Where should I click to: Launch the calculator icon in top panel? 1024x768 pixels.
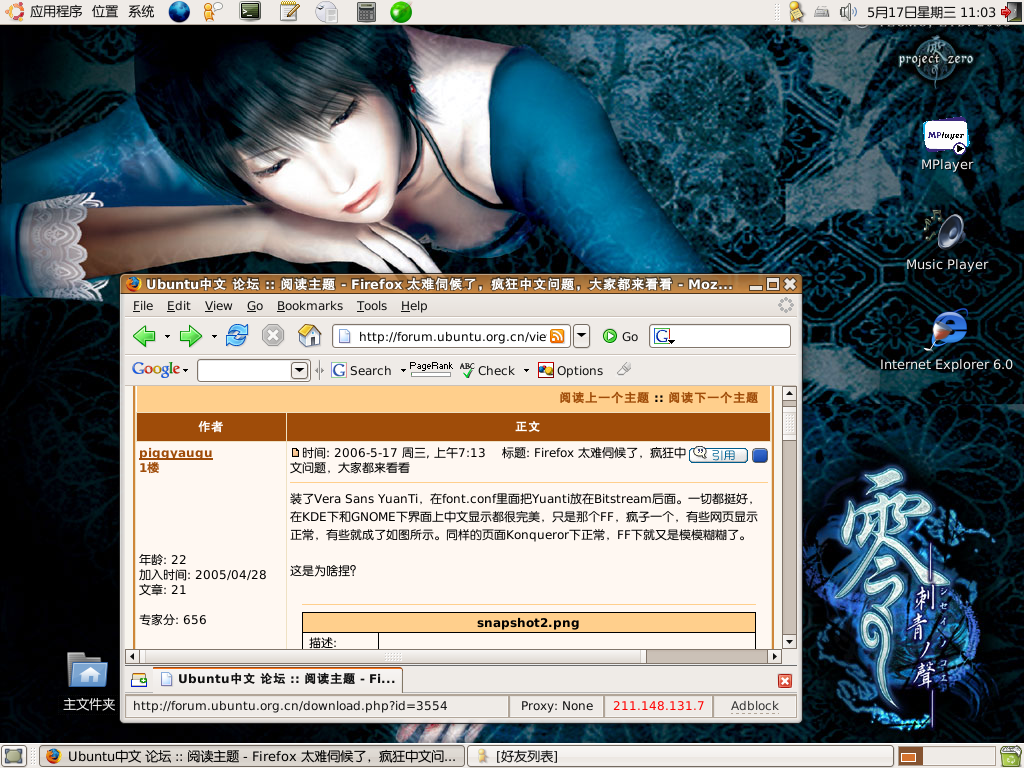point(366,12)
